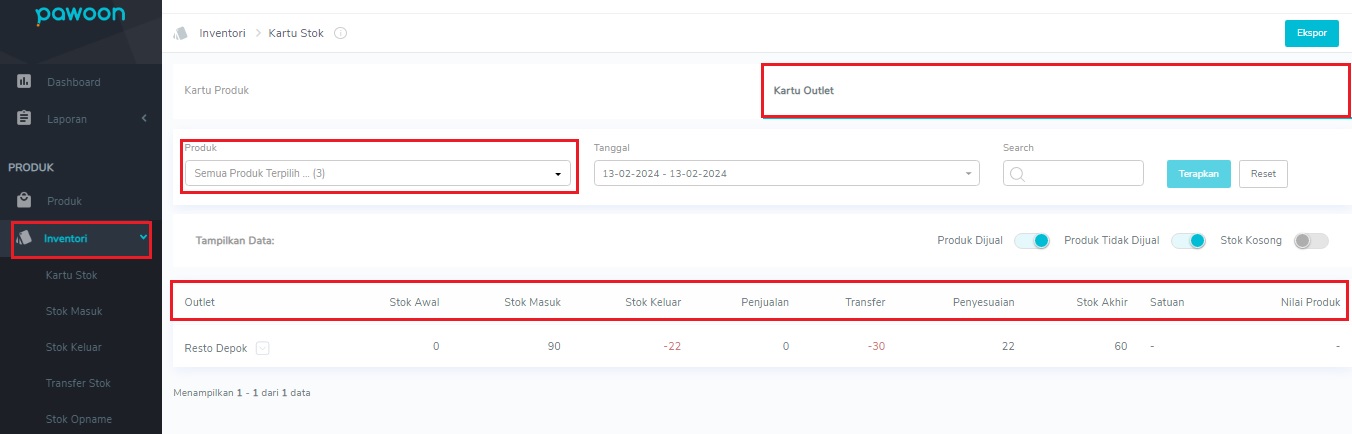This screenshot has width=1352, height=434.
Task: Switch to the Kartu Produk tab
Action: [217, 90]
